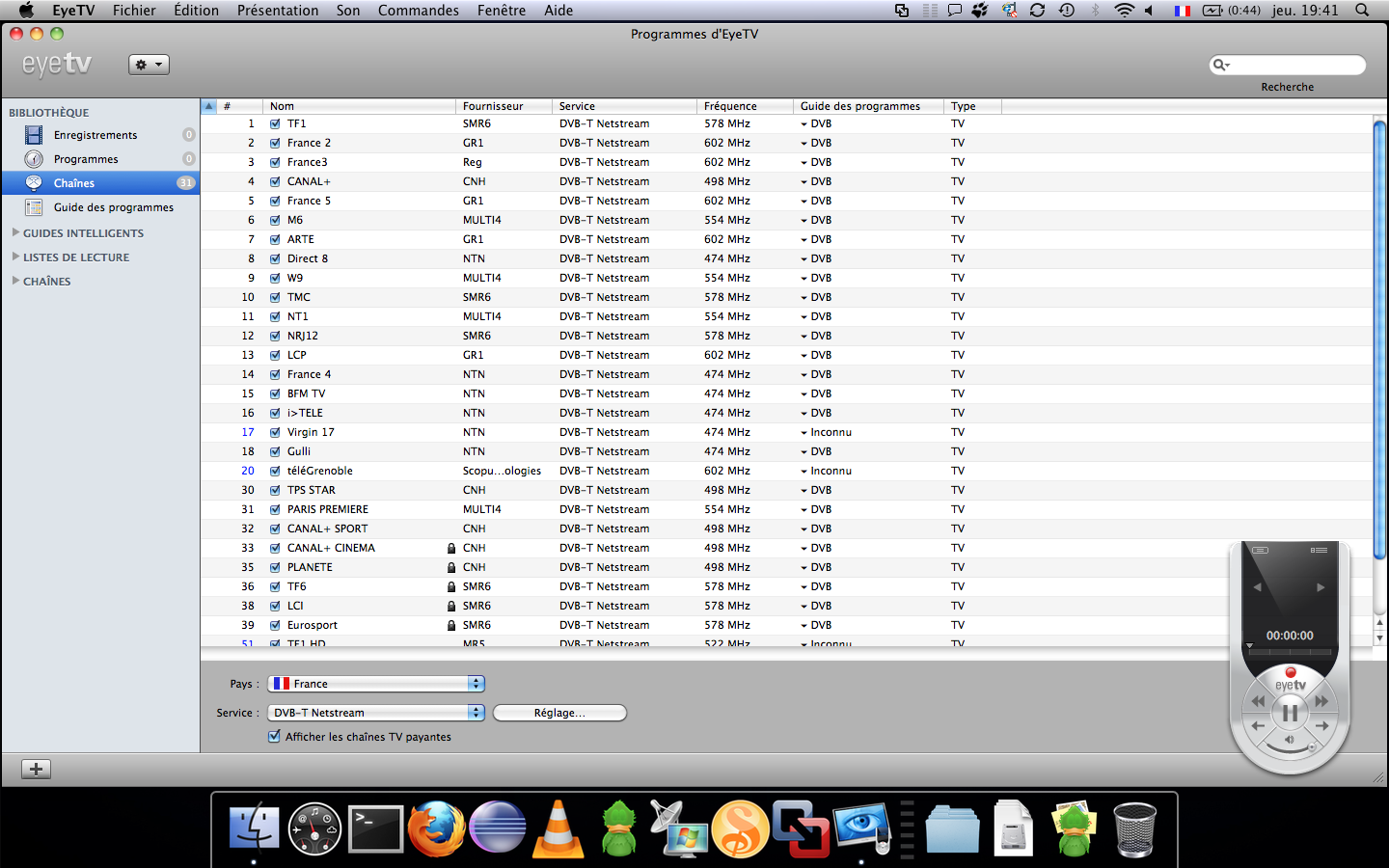Image resolution: width=1389 pixels, height=868 pixels.
Task: Click the pause button on the EyeTV remote
Action: [1290, 714]
